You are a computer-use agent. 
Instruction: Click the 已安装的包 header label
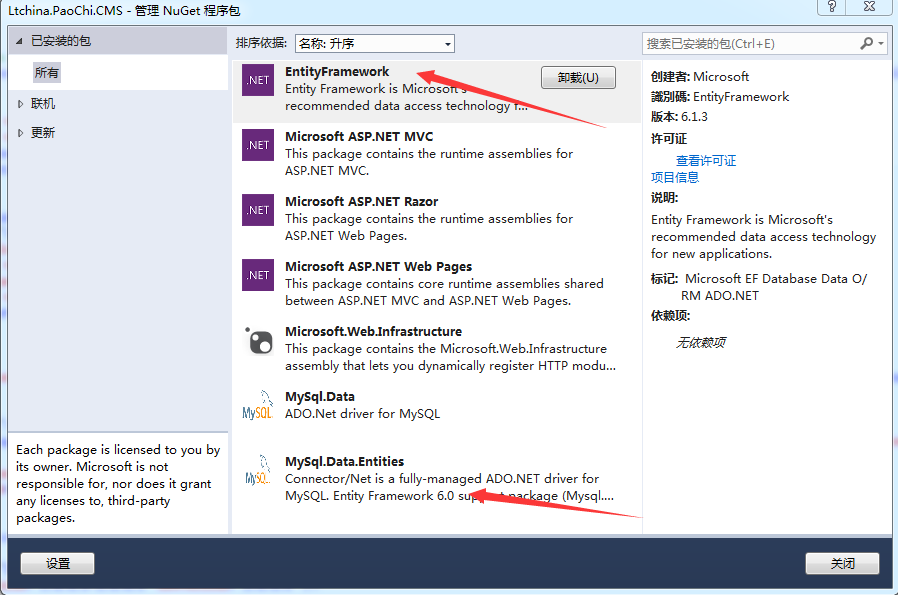pos(61,41)
